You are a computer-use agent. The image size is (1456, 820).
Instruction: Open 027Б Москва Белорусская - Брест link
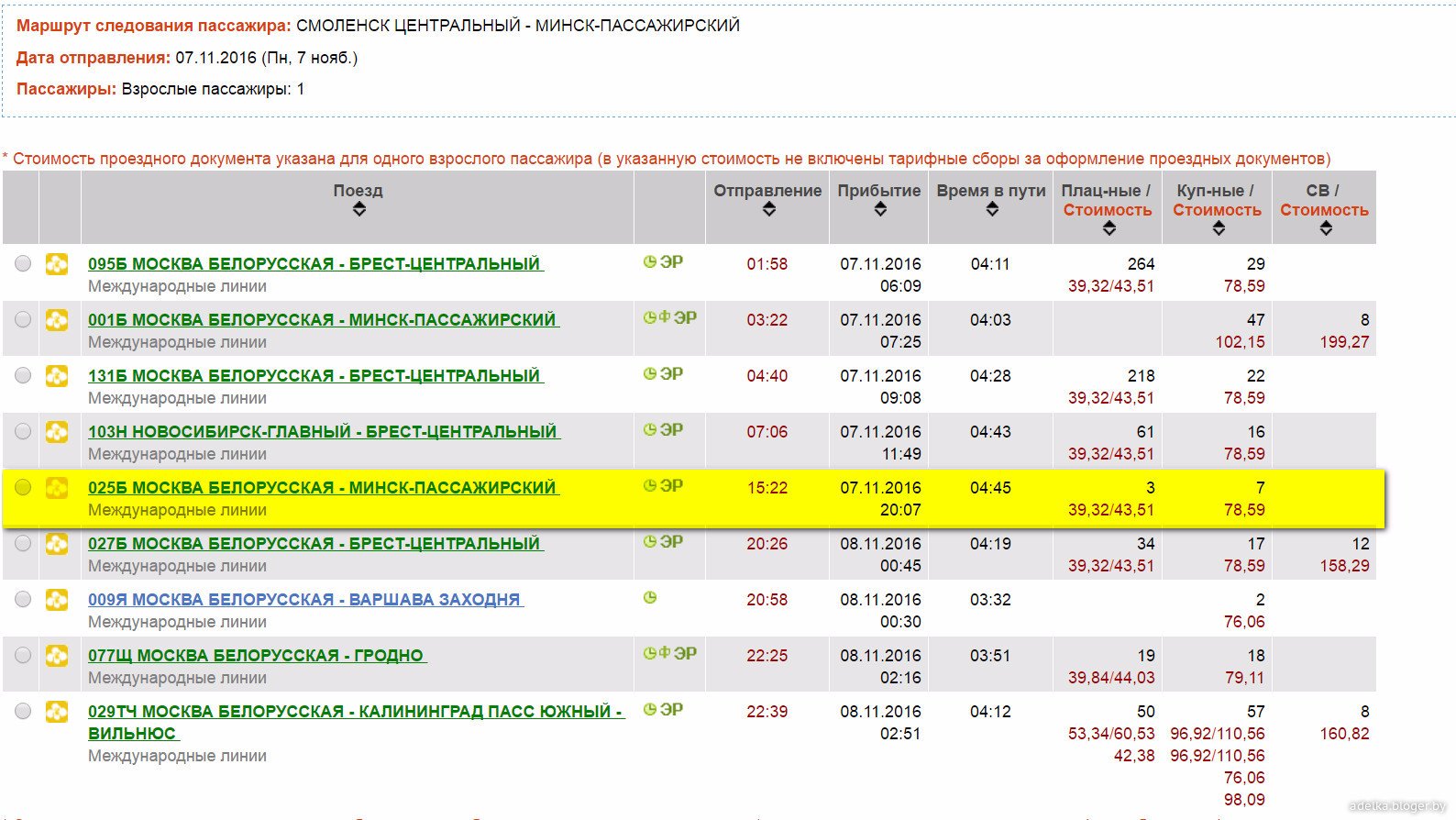point(315,544)
